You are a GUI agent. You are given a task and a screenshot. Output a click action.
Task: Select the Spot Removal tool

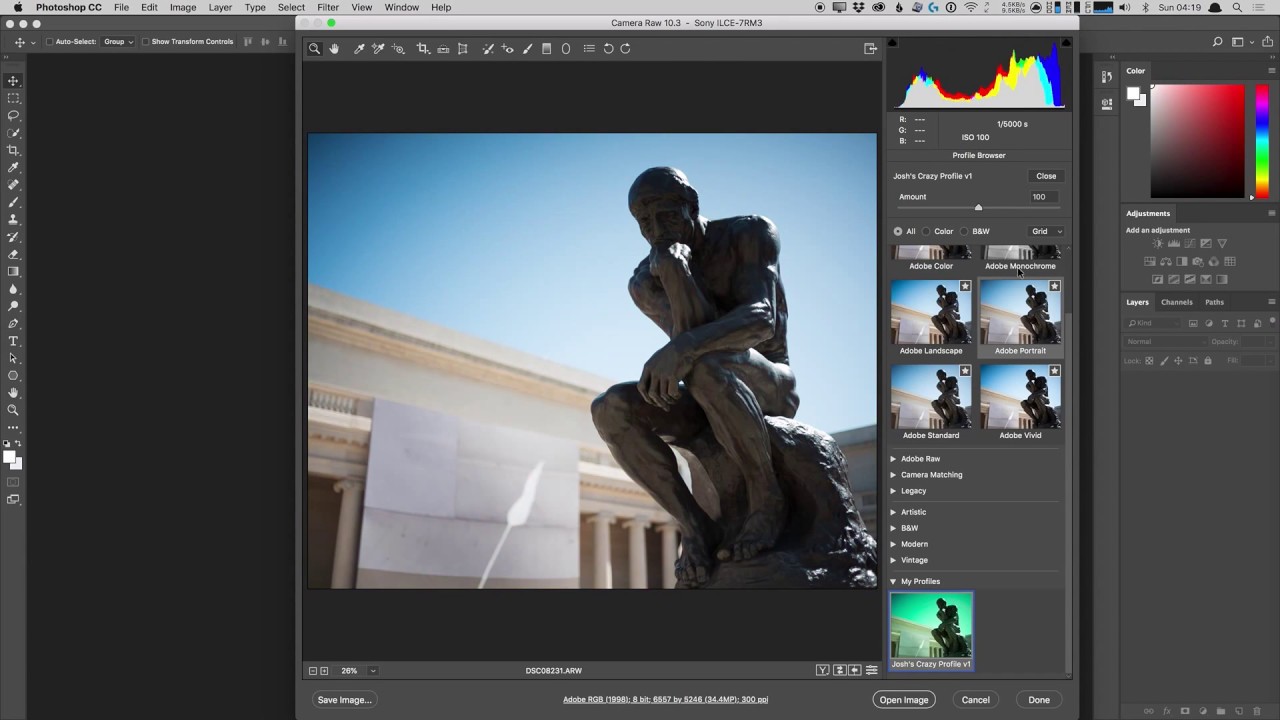pyautogui.click(x=488, y=48)
